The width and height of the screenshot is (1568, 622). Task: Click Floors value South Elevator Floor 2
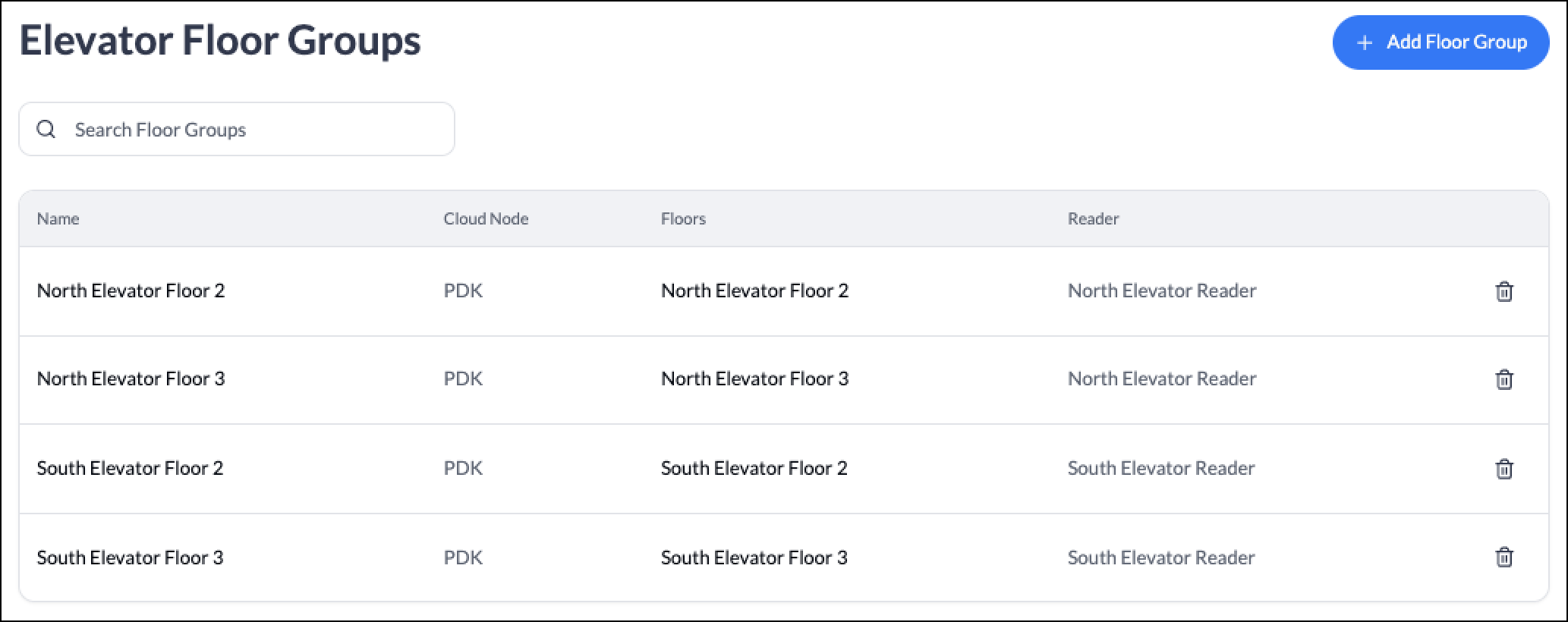(754, 468)
